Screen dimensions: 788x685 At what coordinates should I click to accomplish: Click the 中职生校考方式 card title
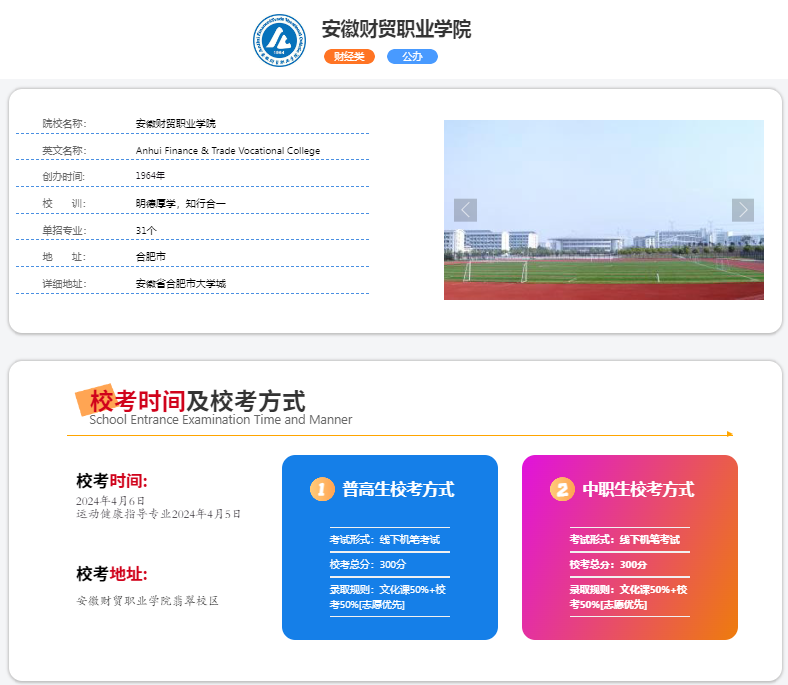point(638,489)
